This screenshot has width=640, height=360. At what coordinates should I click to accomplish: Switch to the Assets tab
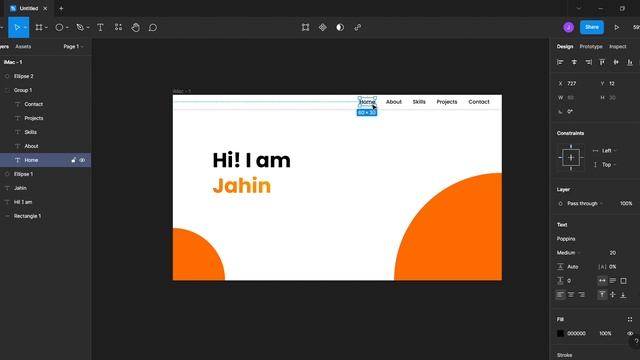coord(23,47)
